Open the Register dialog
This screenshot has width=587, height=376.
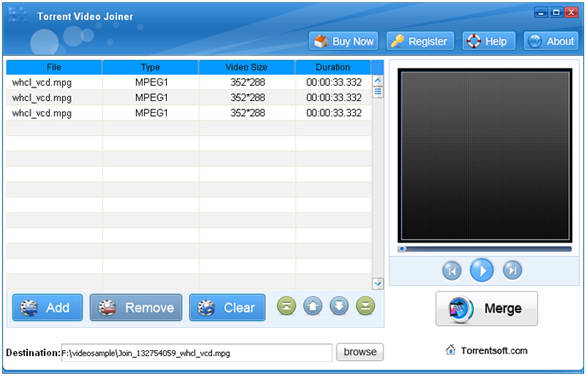[x=420, y=41]
